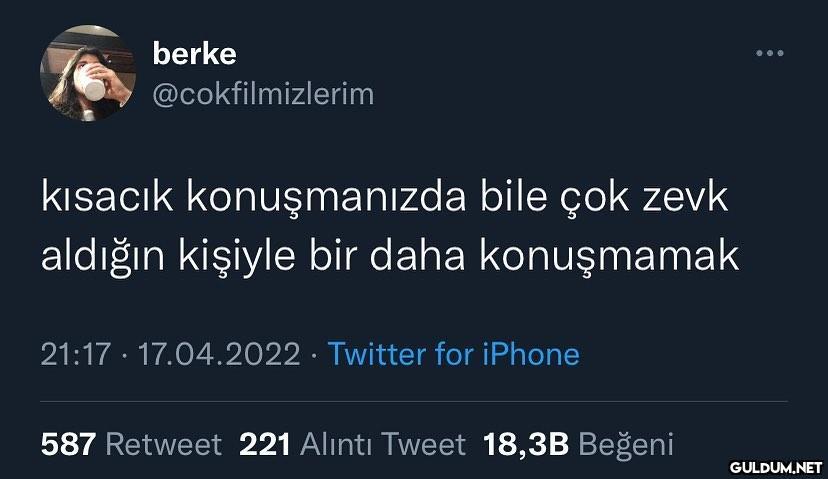Open the three-dot more options menu
Viewport: 828px width, 479px height.
[769, 53]
